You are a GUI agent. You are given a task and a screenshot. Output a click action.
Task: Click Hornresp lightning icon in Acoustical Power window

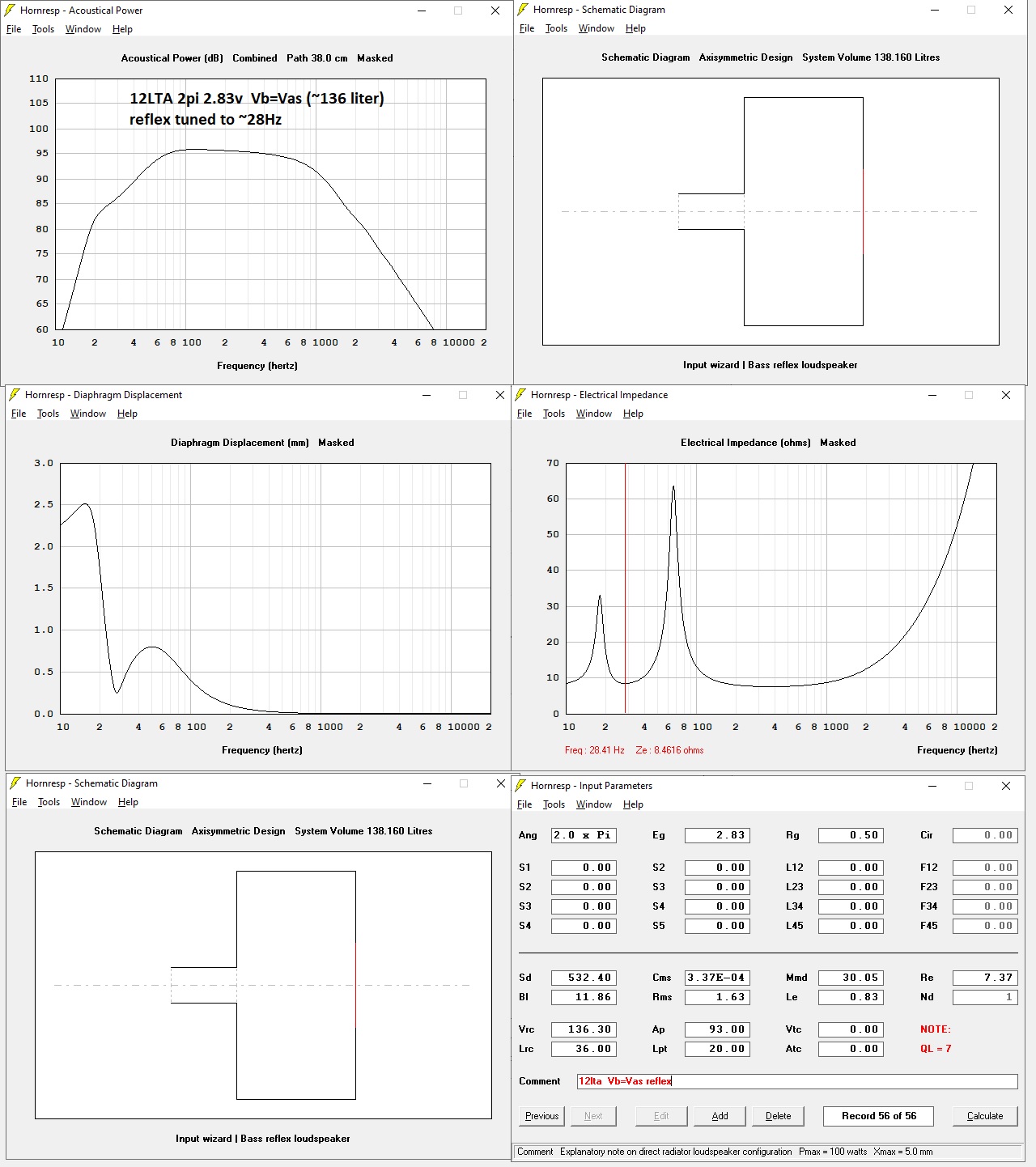[11, 11]
